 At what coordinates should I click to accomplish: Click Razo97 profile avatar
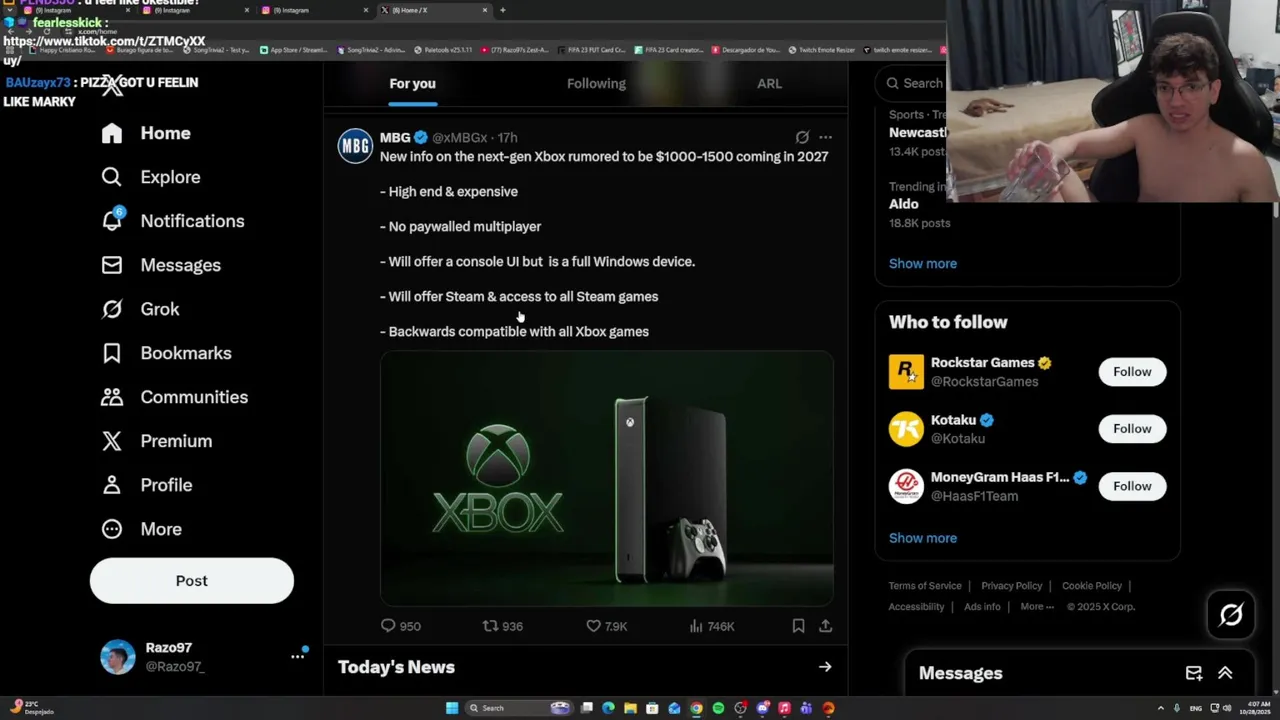(x=118, y=657)
